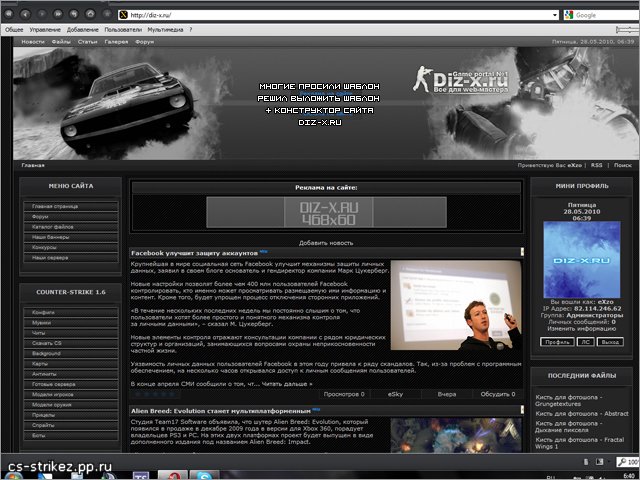Click the Главная breadcrumb link

click(33, 165)
